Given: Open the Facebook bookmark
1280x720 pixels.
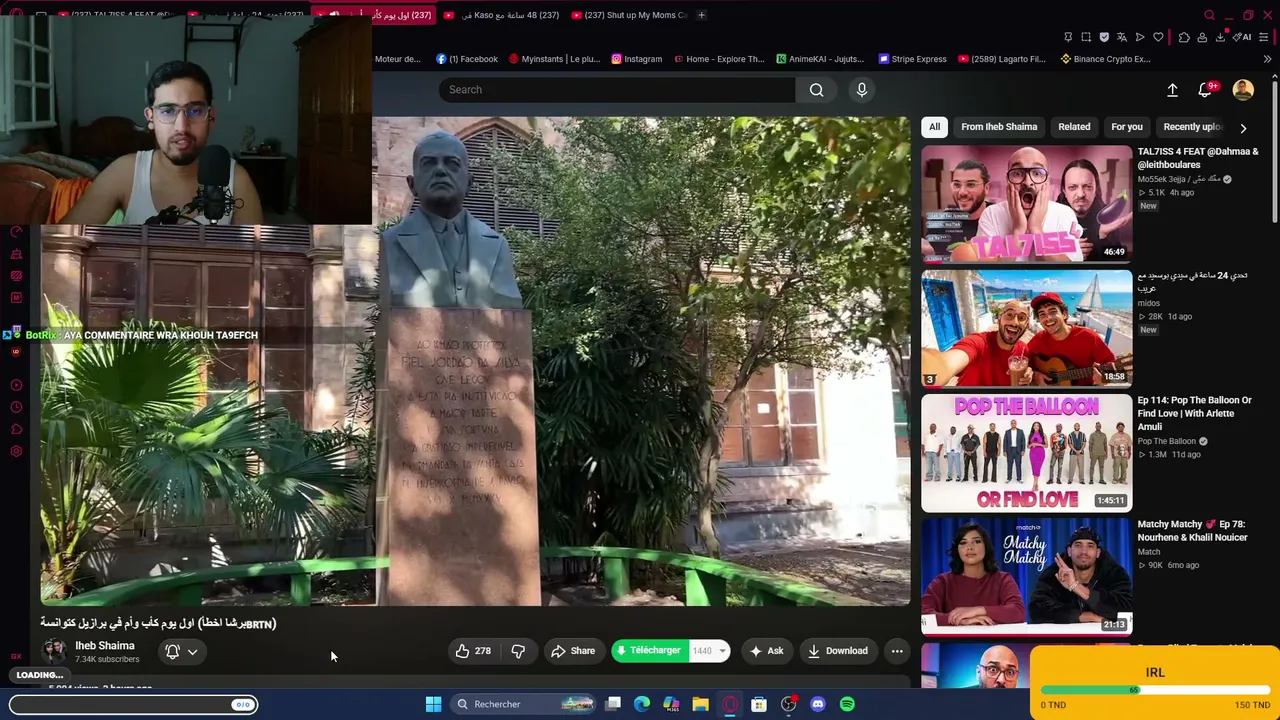Looking at the screenshot, I should [x=467, y=59].
